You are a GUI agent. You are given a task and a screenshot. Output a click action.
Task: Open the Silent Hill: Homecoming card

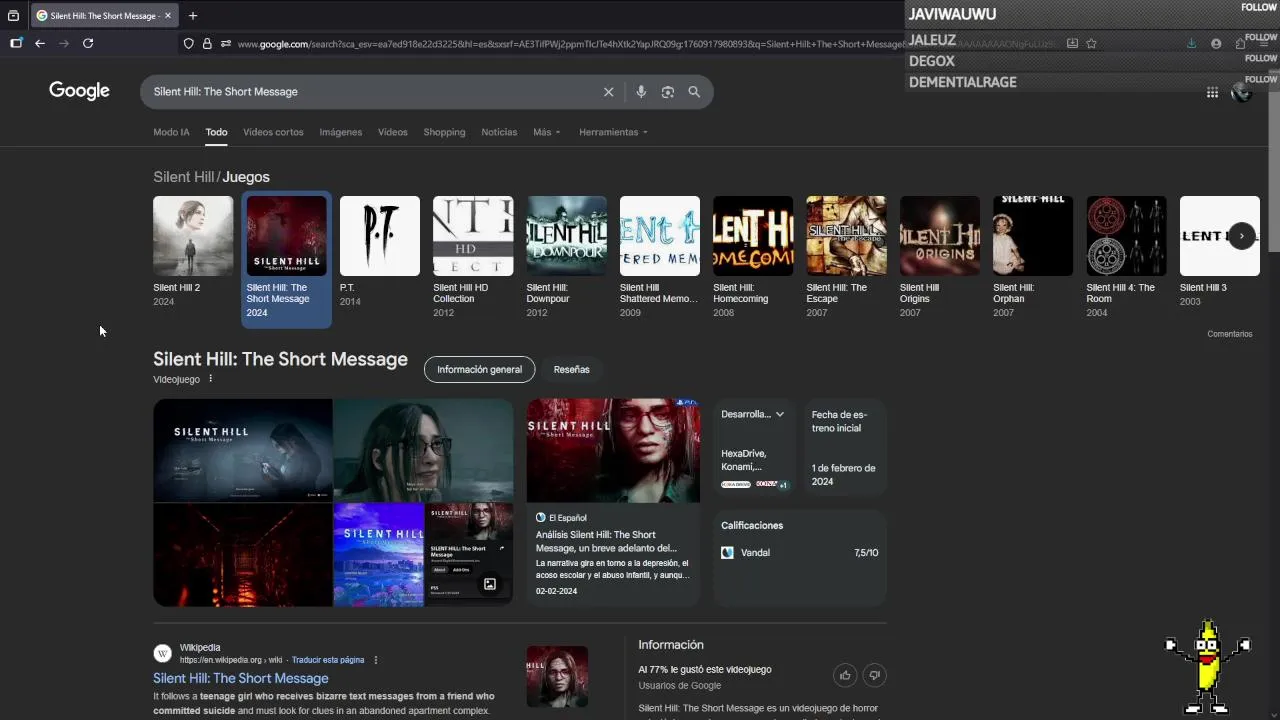753,256
